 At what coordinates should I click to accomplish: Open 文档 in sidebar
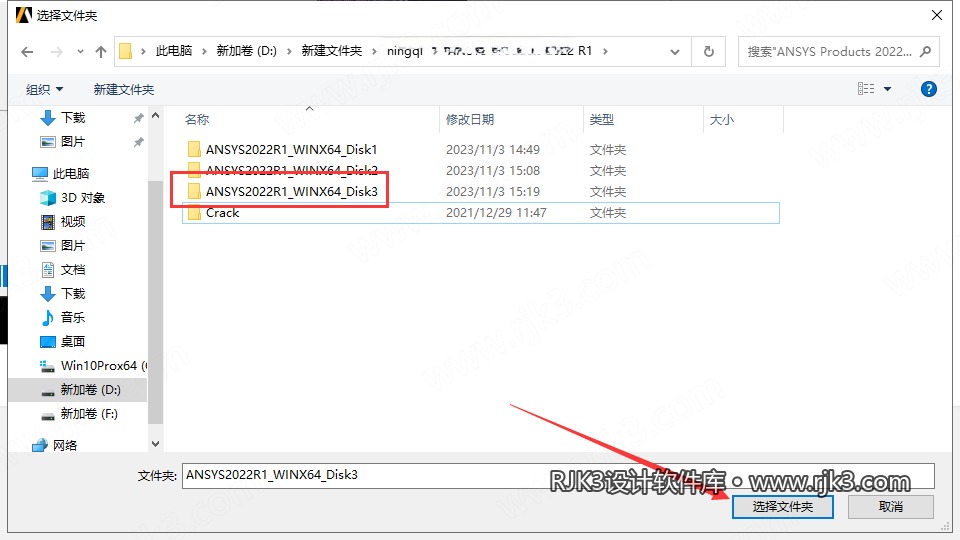(73, 269)
